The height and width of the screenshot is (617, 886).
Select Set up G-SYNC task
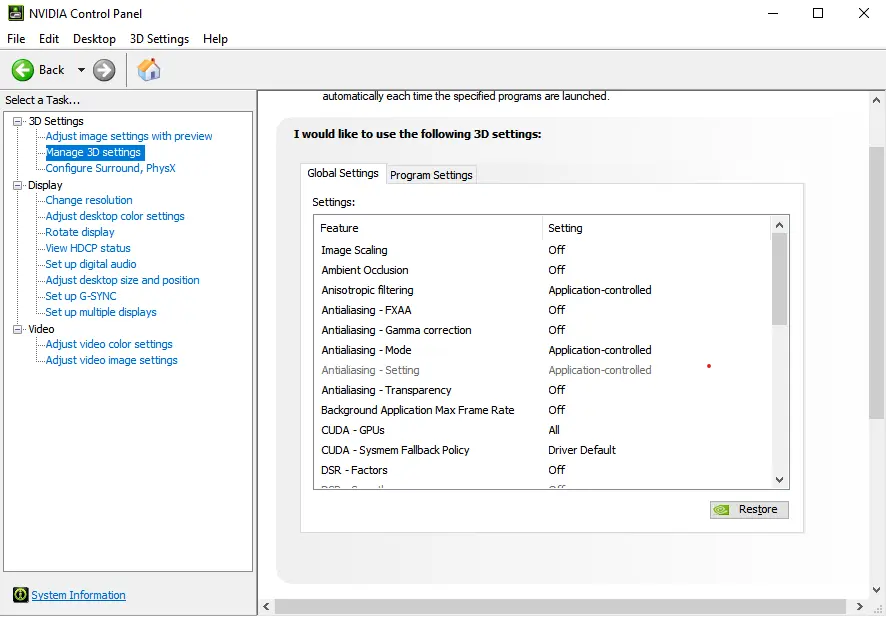click(x=81, y=296)
